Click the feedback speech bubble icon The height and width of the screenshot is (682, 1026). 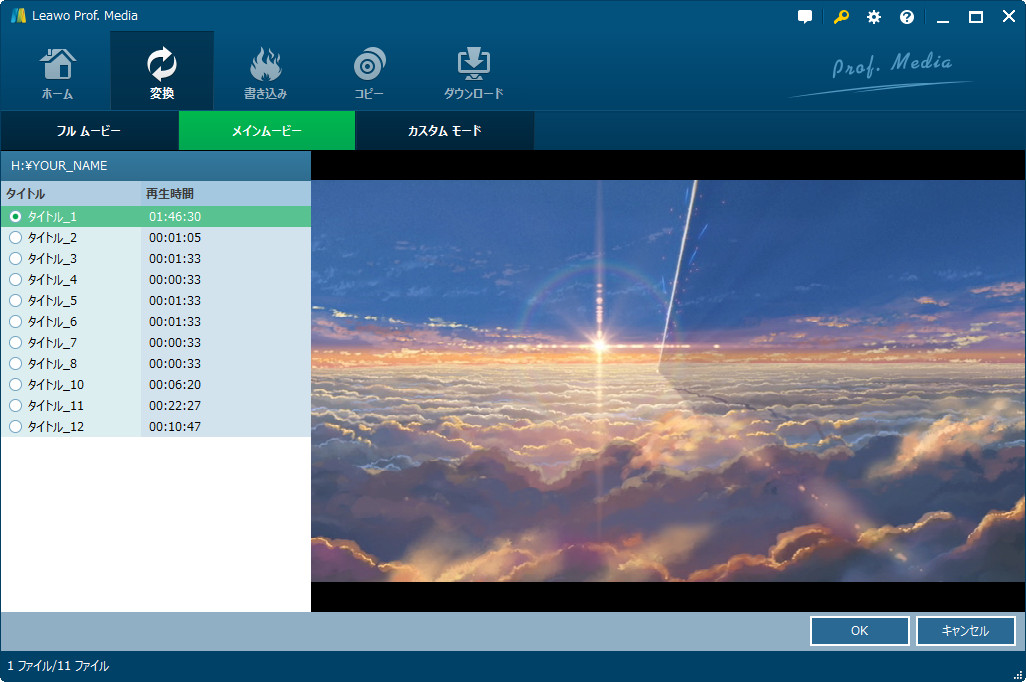pyautogui.click(x=805, y=17)
